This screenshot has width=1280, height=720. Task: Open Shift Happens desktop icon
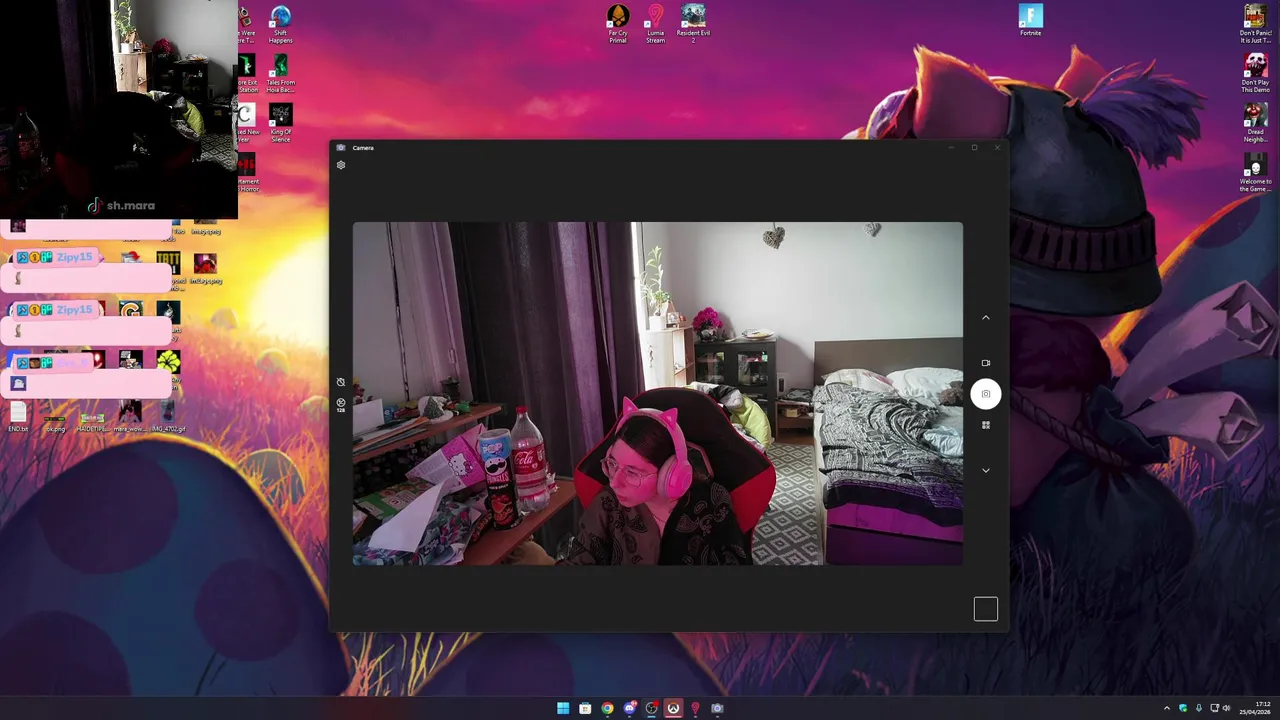click(x=281, y=25)
